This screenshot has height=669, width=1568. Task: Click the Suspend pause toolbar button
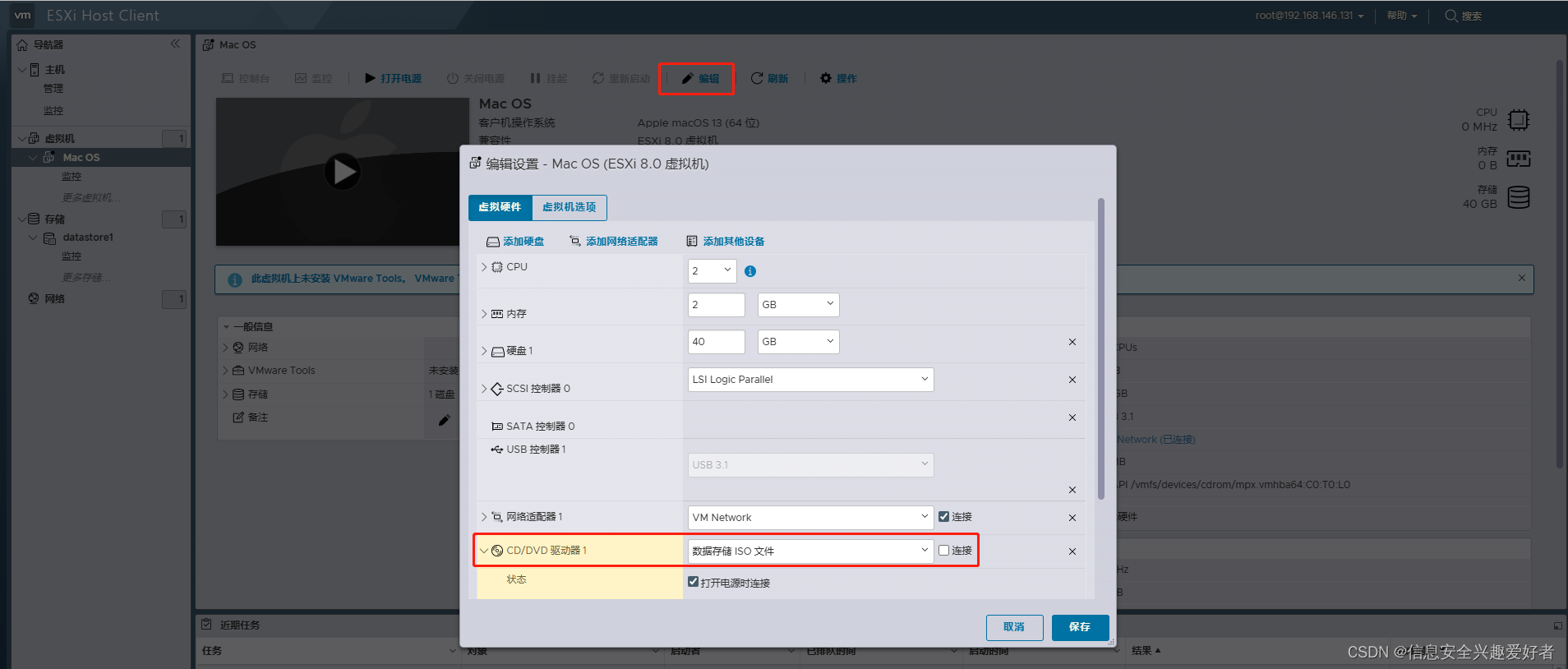(548, 79)
